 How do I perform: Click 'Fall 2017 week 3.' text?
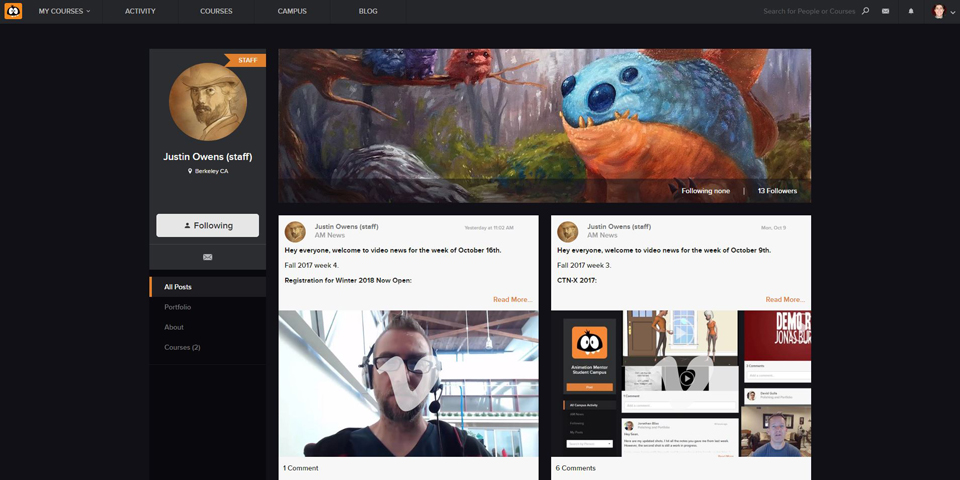pos(584,265)
